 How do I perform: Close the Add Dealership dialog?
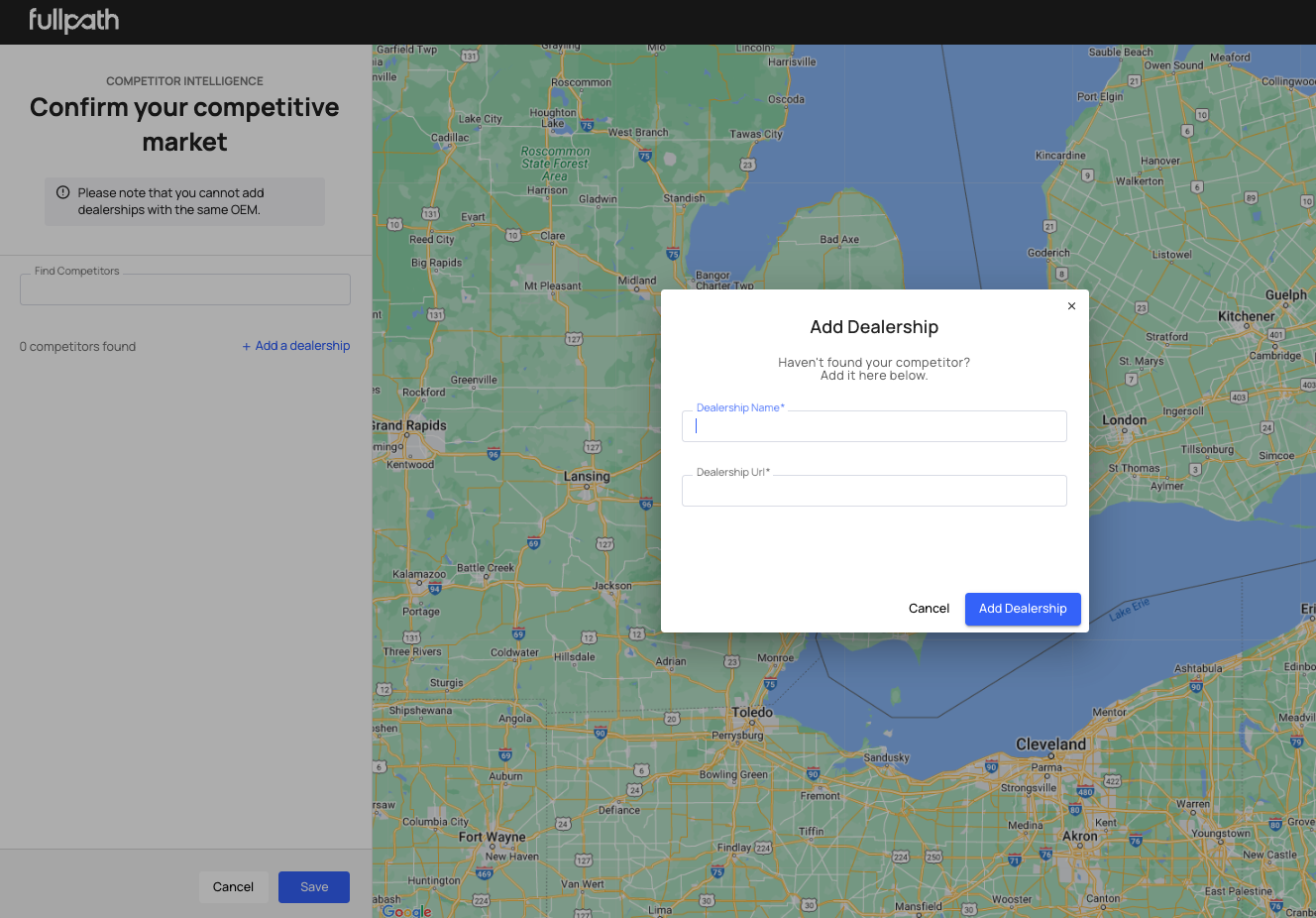1071,306
